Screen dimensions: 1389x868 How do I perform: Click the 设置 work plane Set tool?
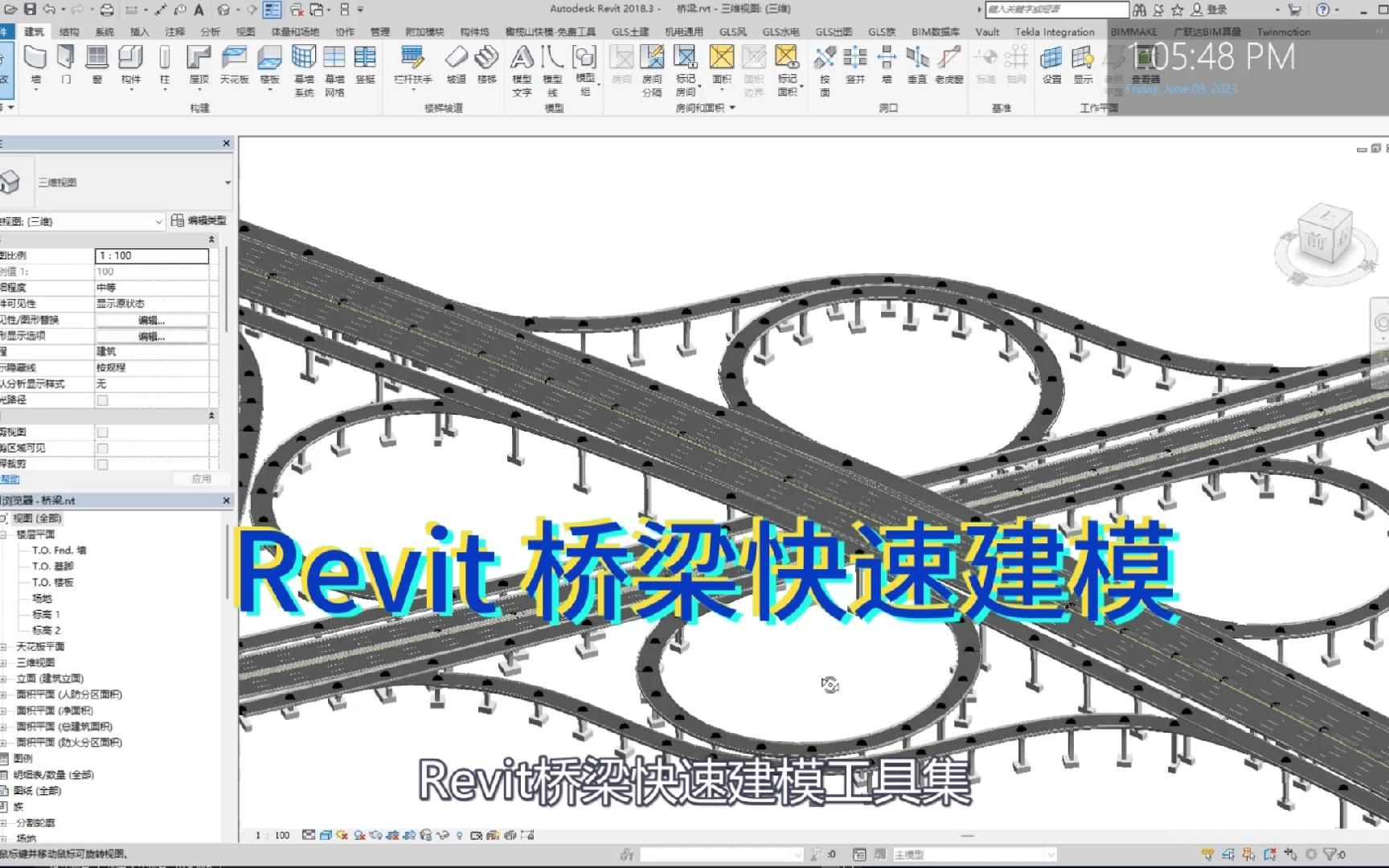click(x=1051, y=64)
